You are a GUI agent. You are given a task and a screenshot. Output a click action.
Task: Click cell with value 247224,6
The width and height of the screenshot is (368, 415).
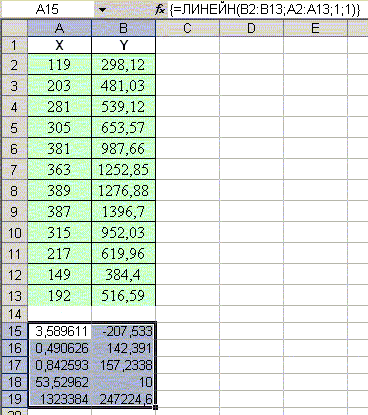(x=123, y=399)
